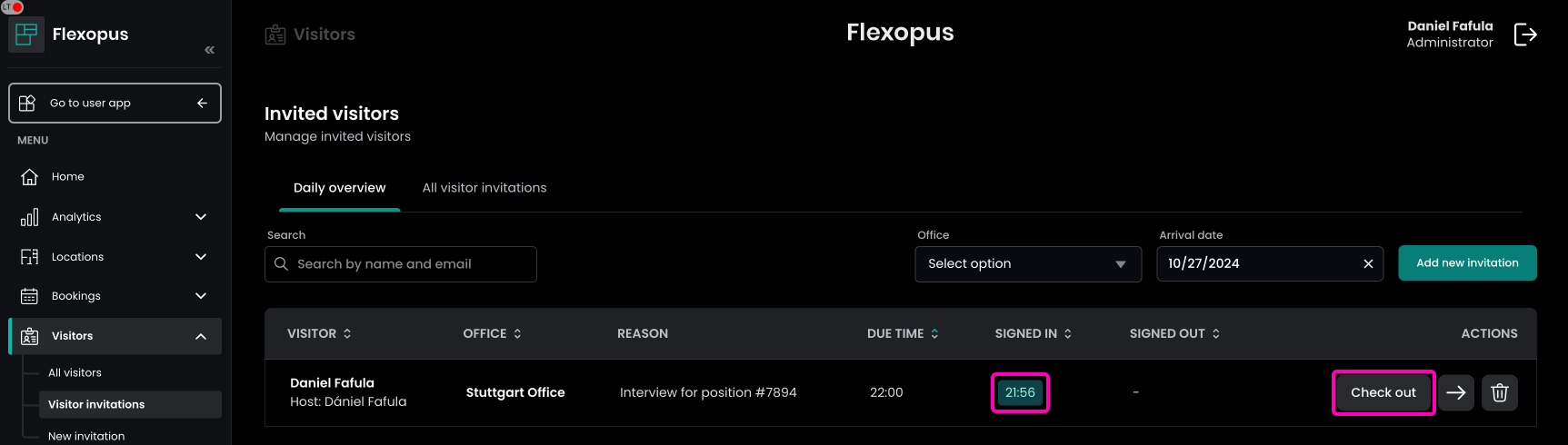This screenshot has width=1568, height=445.
Task: Open All visitors submenu item
Action: point(75,372)
